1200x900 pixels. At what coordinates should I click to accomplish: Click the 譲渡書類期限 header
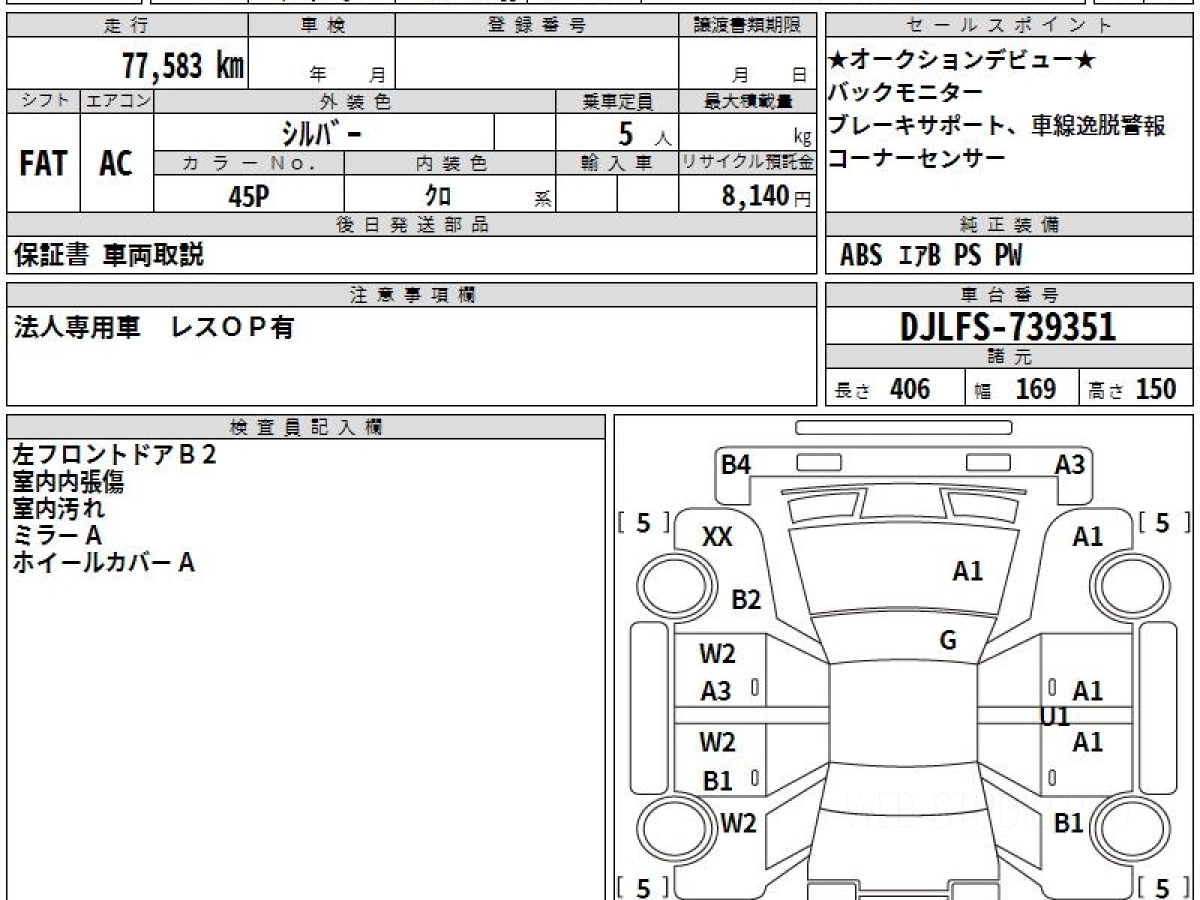pos(747,26)
